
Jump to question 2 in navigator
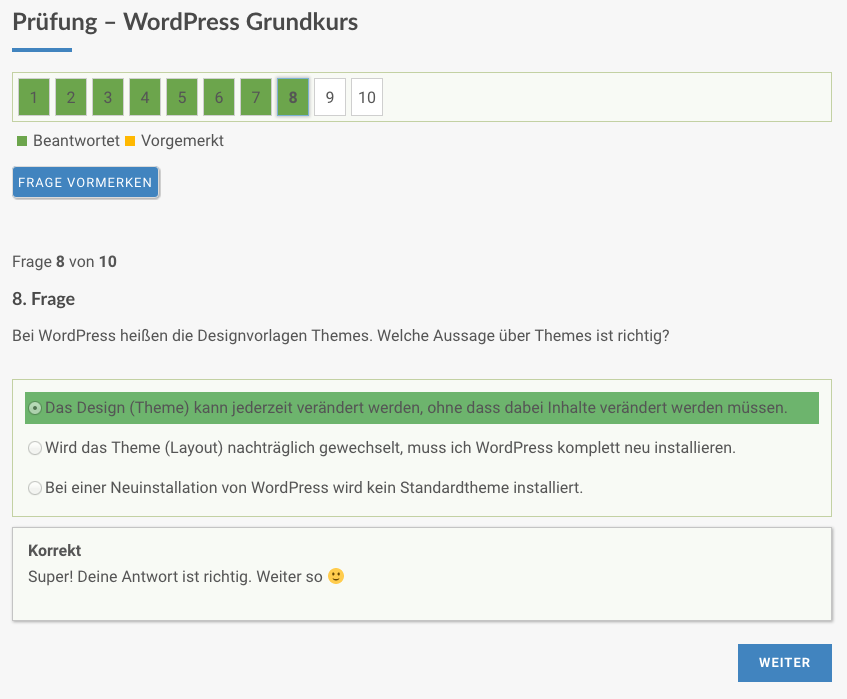tap(71, 97)
